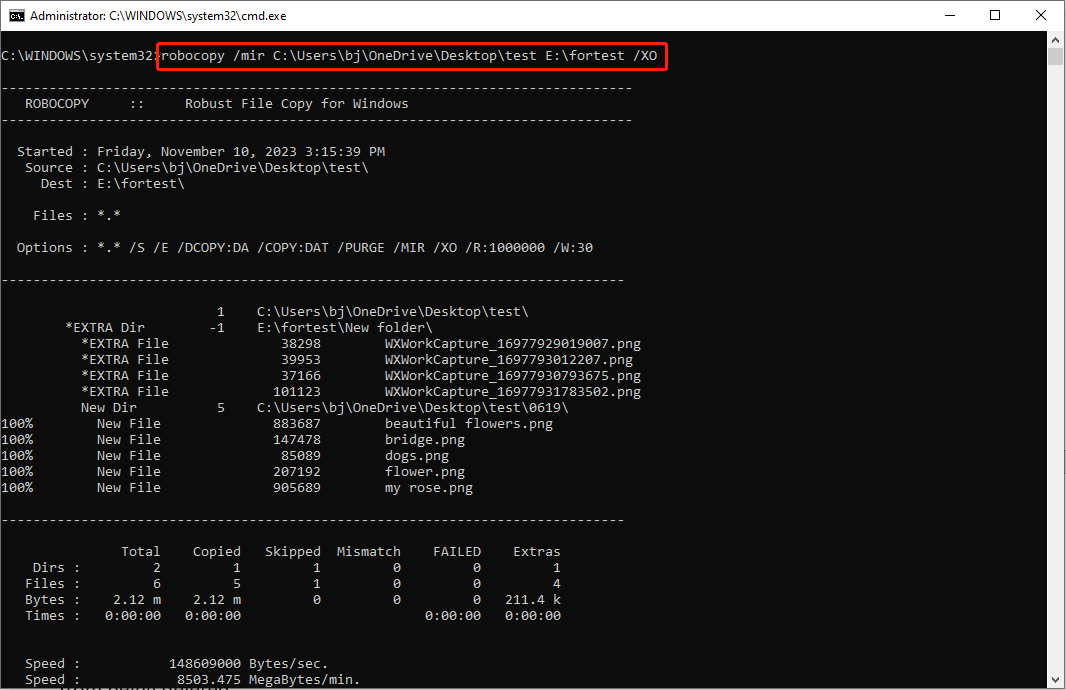
Task: Click the Options line showing /PURGE /MIR flags
Action: point(305,248)
